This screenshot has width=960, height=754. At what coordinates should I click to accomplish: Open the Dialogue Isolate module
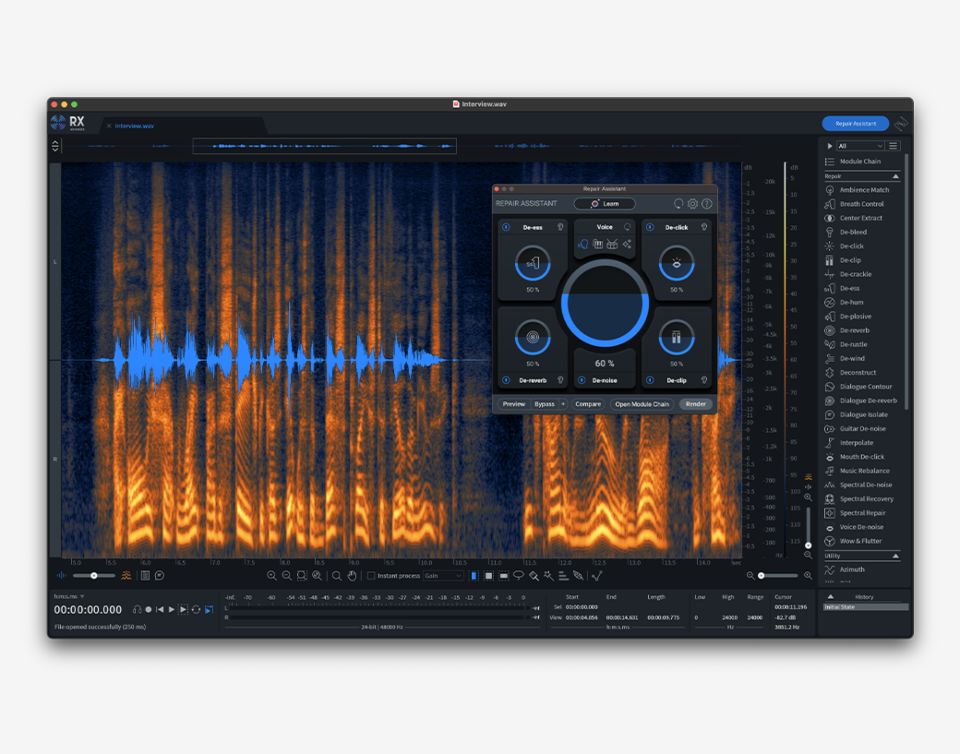863,415
